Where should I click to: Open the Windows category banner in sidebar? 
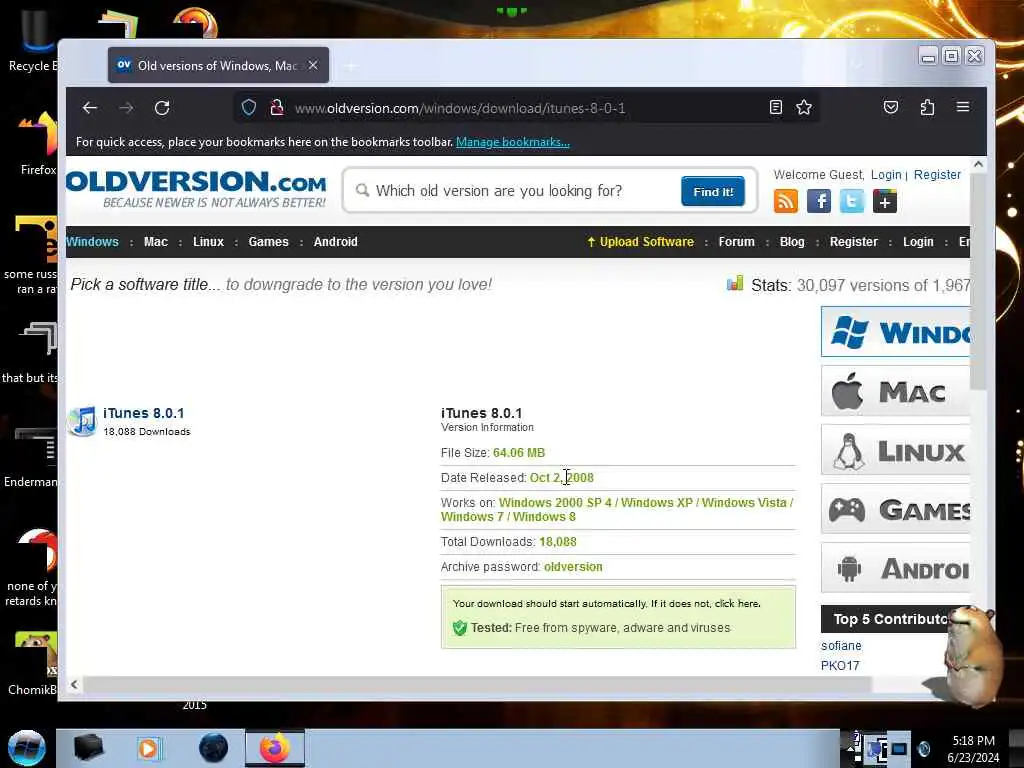(895, 332)
